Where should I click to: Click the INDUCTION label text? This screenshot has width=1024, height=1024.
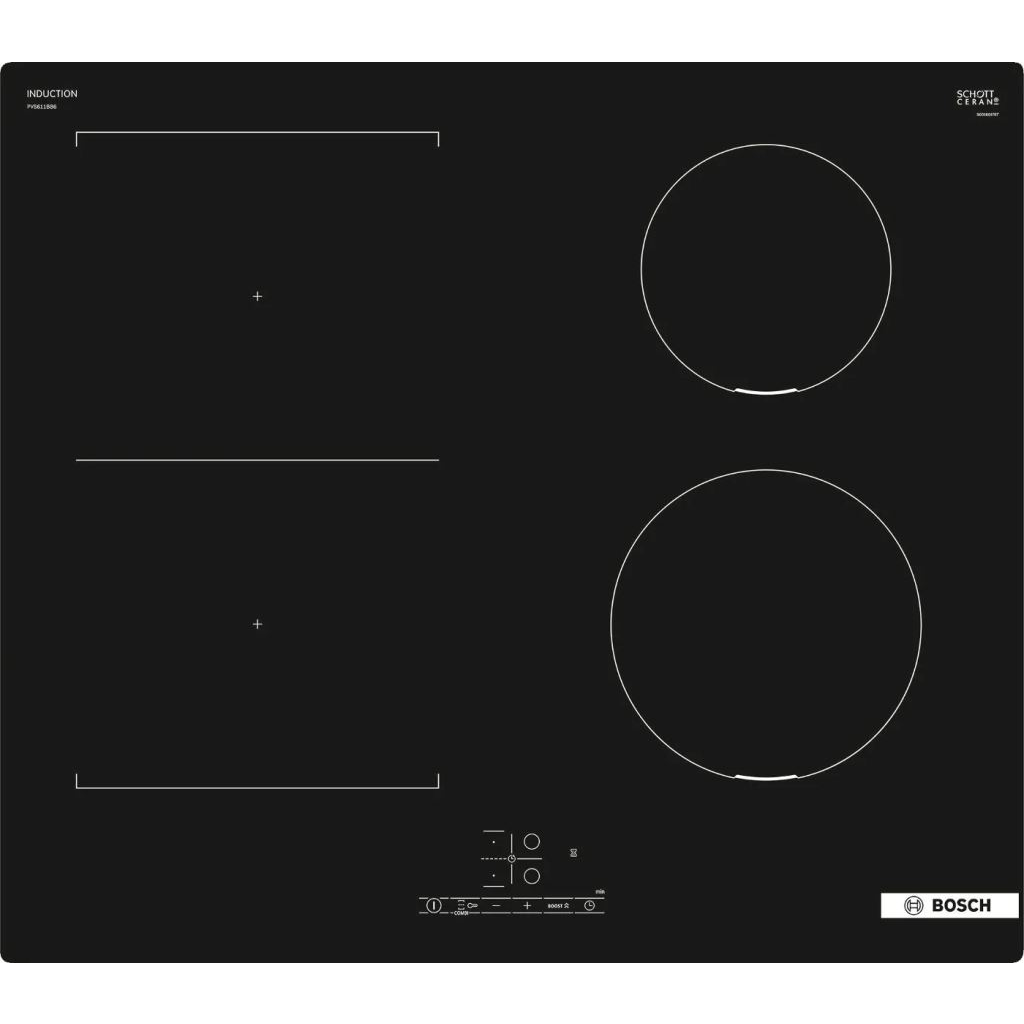(52, 94)
